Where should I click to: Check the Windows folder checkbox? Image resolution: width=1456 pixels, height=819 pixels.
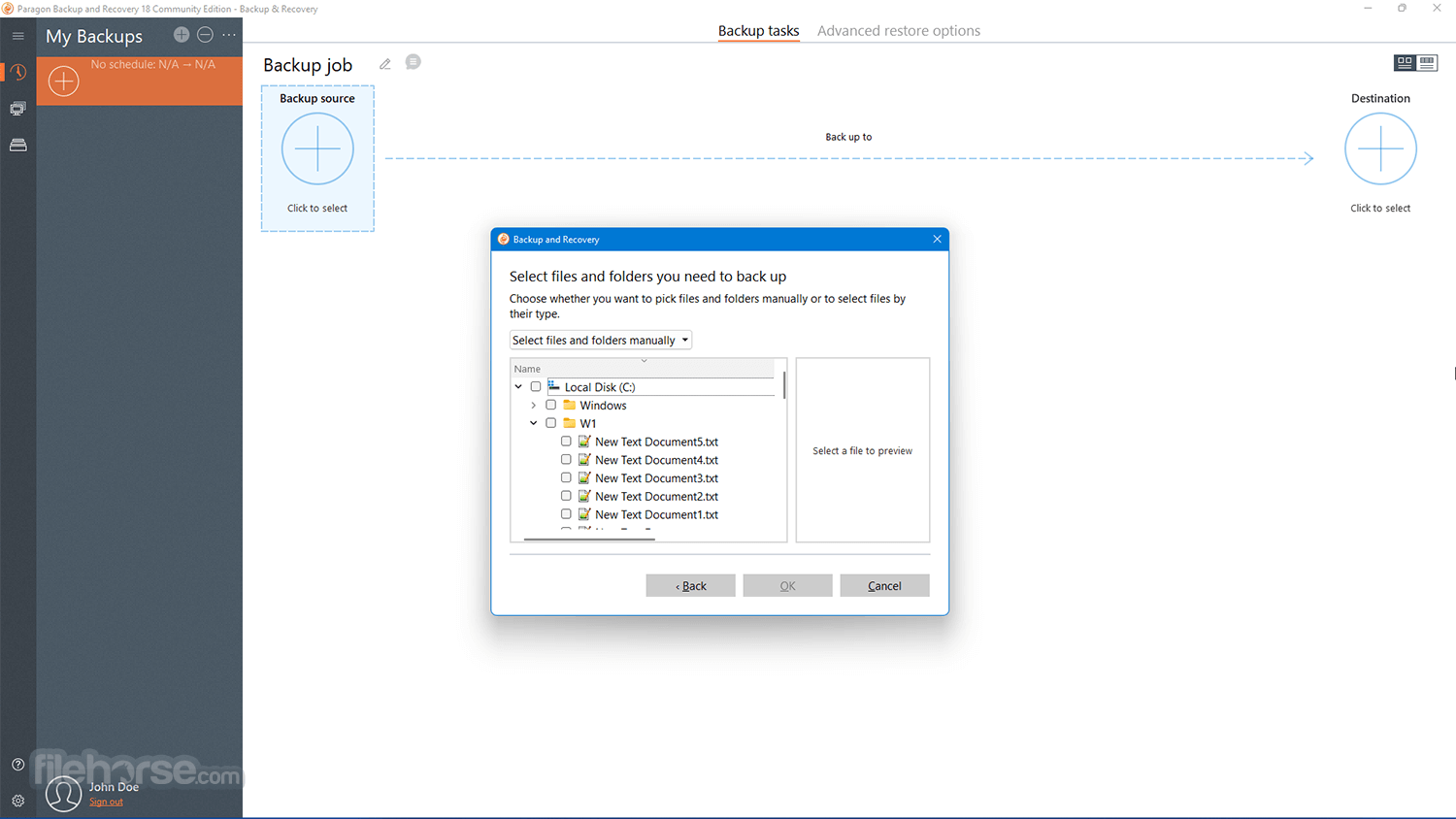[x=551, y=405]
